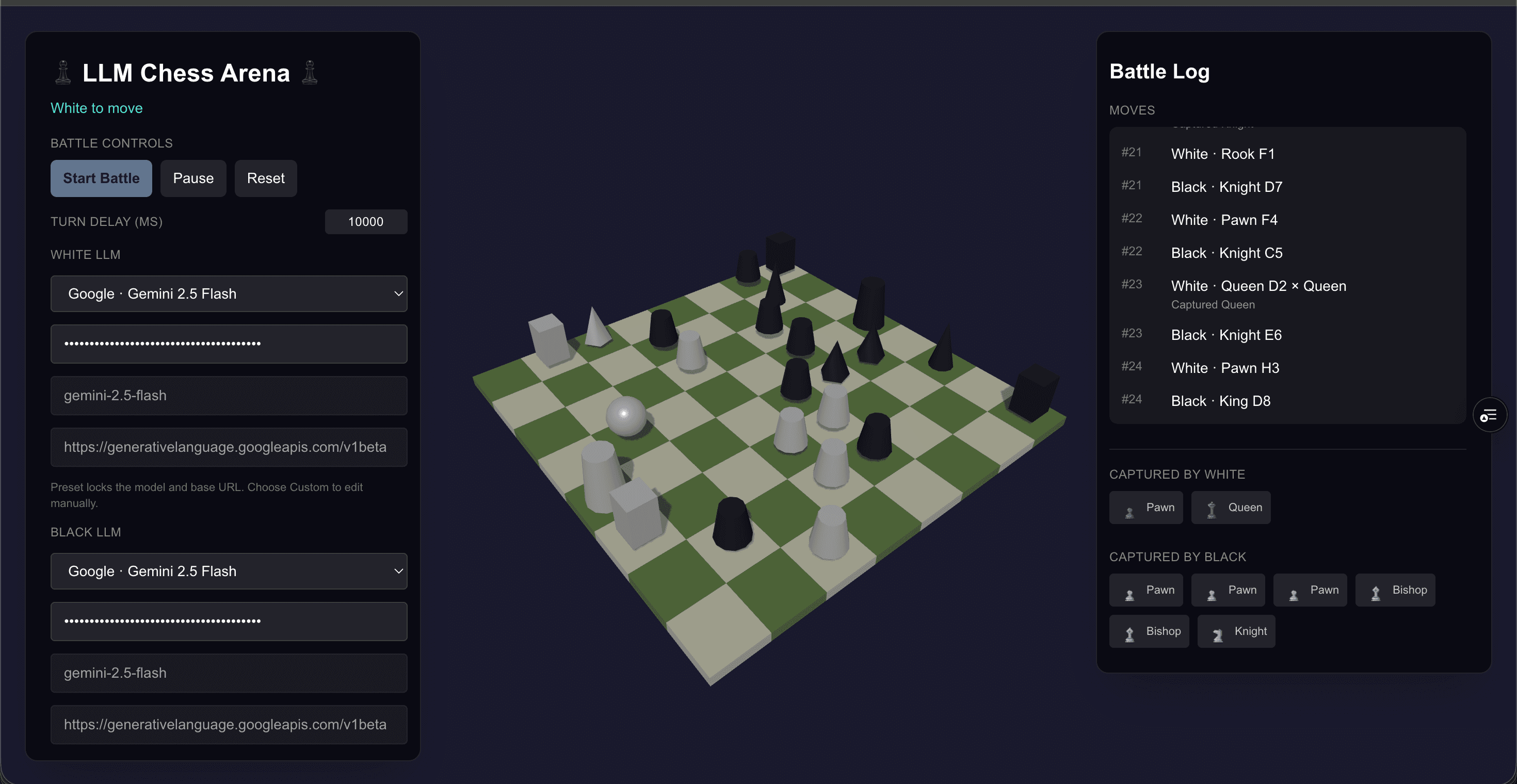1517x784 pixels.
Task: Open the White LLM provider dropdown
Action: (229, 293)
